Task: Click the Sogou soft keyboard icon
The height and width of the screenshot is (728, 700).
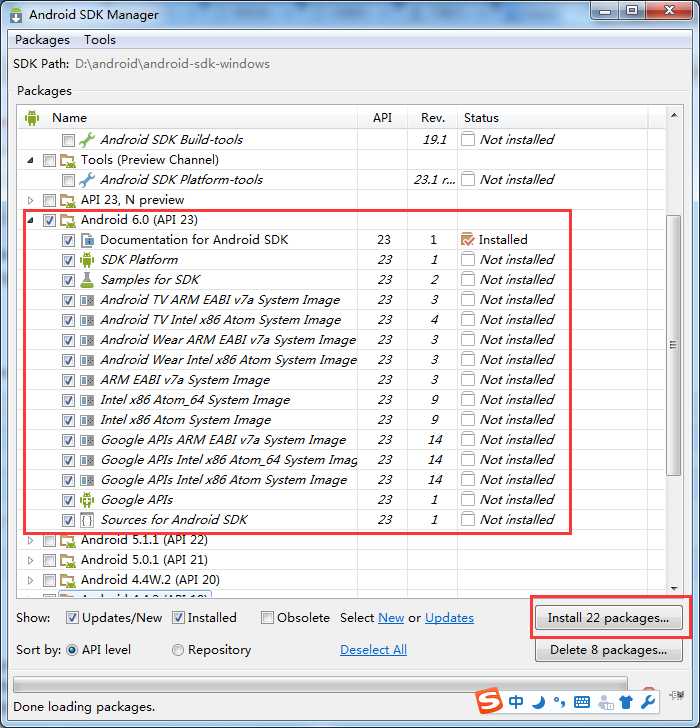Action: pyautogui.click(x=582, y=702)
